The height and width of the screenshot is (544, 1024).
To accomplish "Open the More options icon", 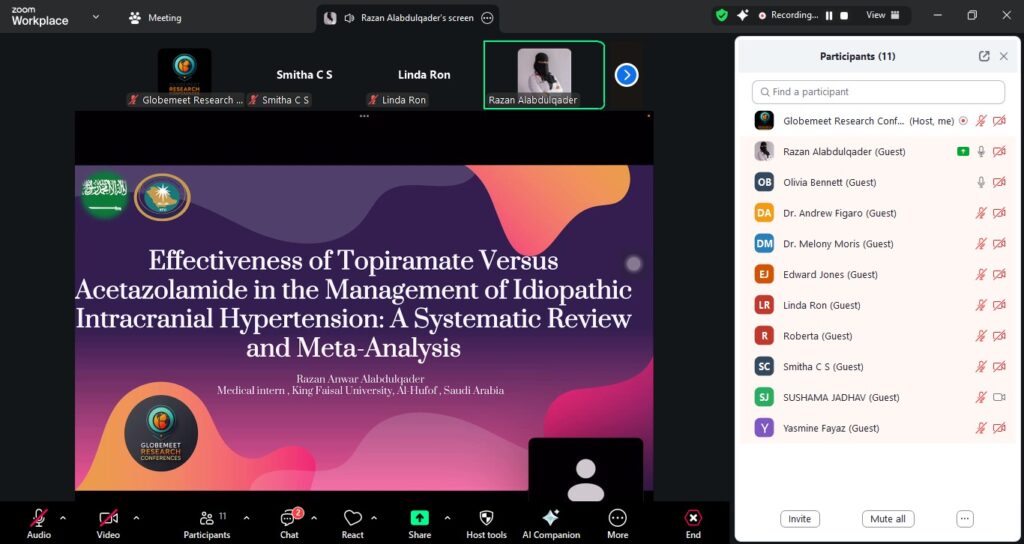I will tap(617, 518).
